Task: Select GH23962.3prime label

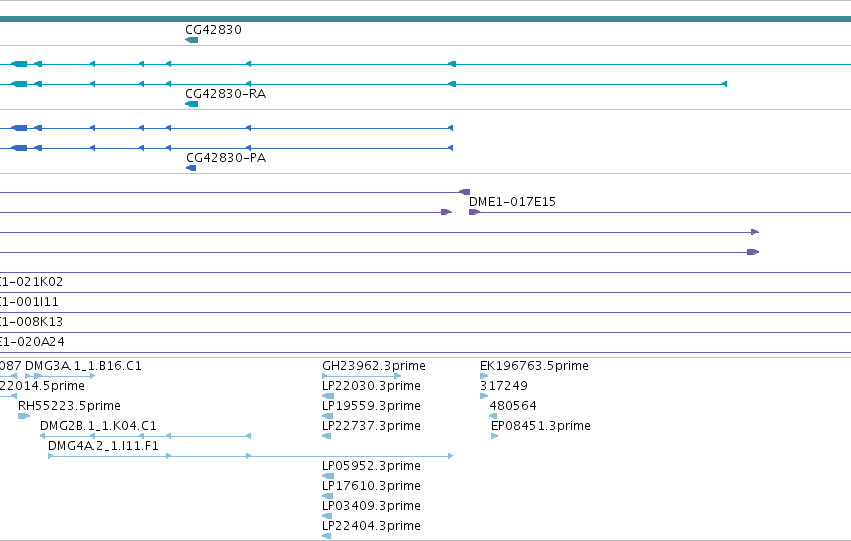Action: tap(374, 366)
